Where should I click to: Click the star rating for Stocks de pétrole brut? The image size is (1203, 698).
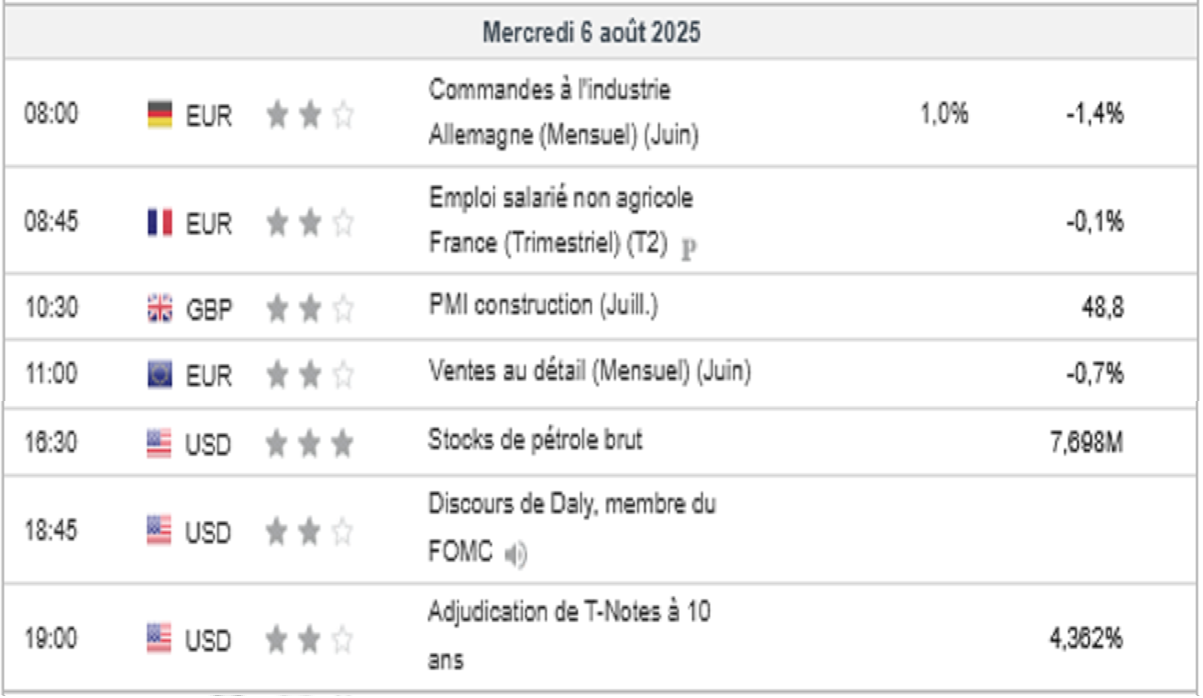309,443
